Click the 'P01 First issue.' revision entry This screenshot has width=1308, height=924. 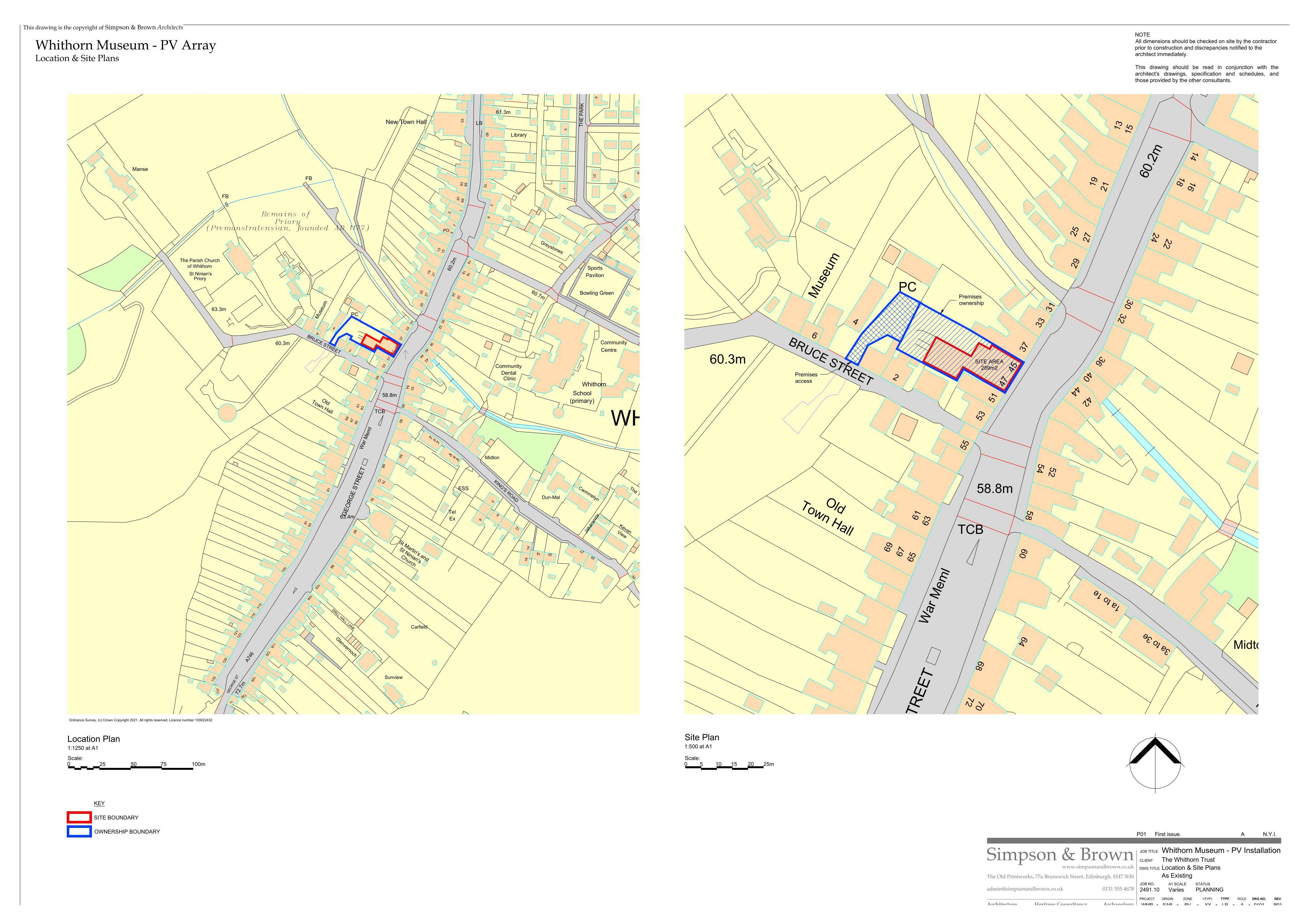(1159, 835)
